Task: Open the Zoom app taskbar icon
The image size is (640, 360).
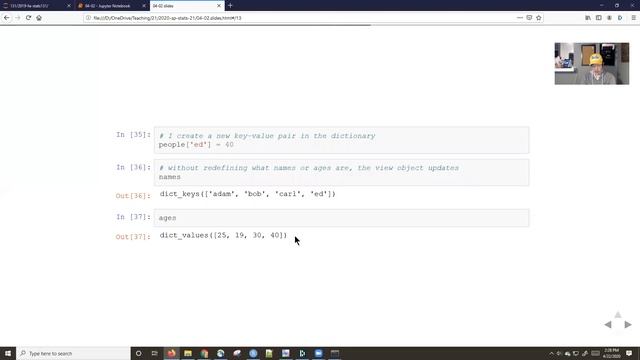Action: pos(318,353)
